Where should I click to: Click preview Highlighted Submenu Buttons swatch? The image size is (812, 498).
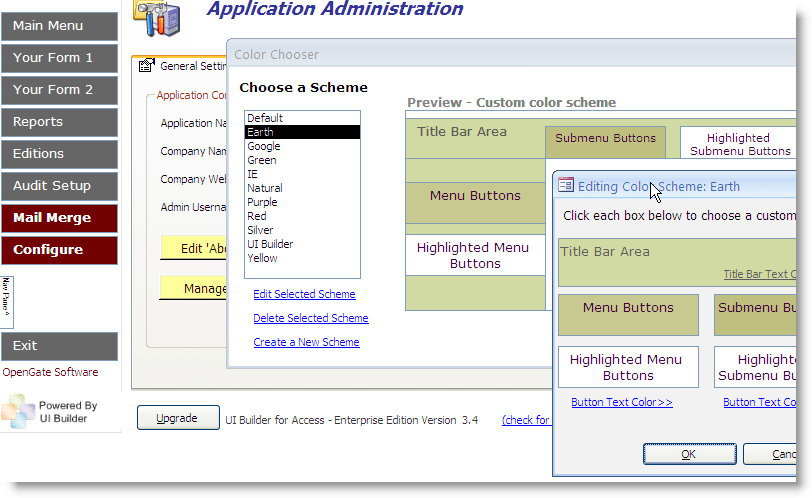click(738, 142)
